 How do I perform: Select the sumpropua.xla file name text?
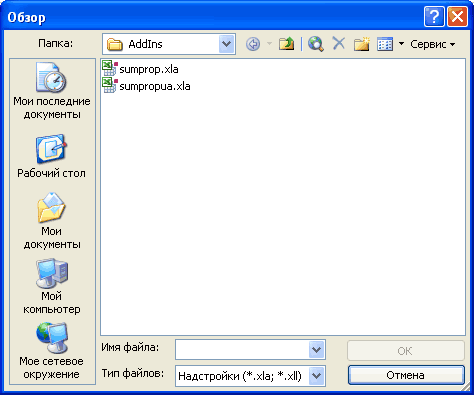pos(155,86)
